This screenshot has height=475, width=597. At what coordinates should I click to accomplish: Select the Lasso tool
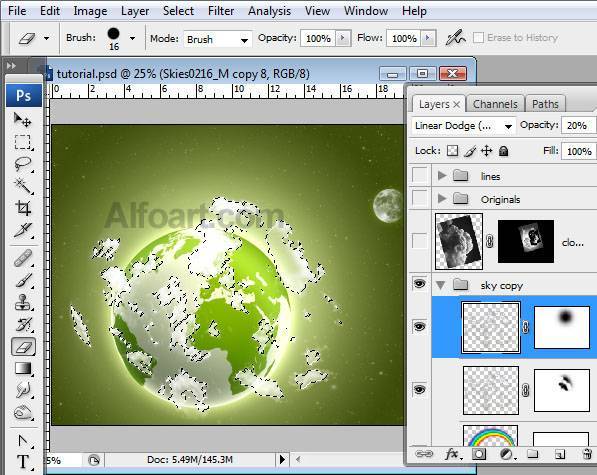[x=22, y=164]
